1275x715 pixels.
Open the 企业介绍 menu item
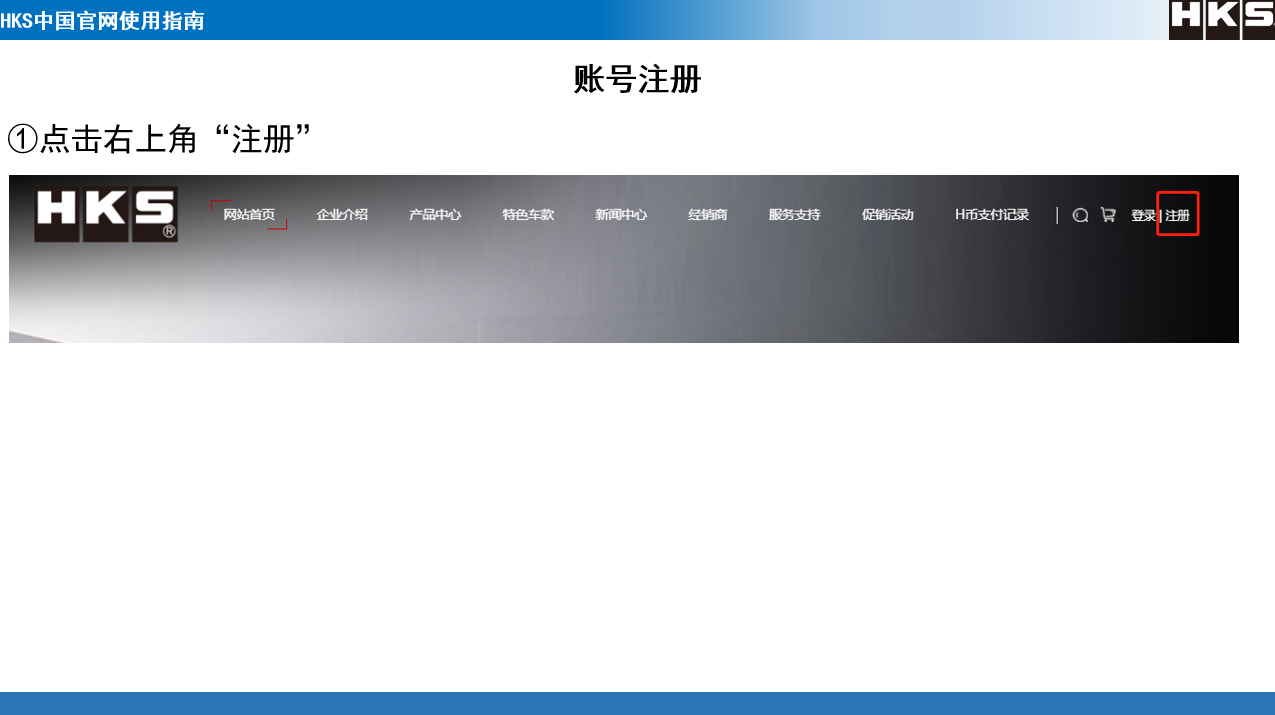pyautogui.click(x=342, y=215)
